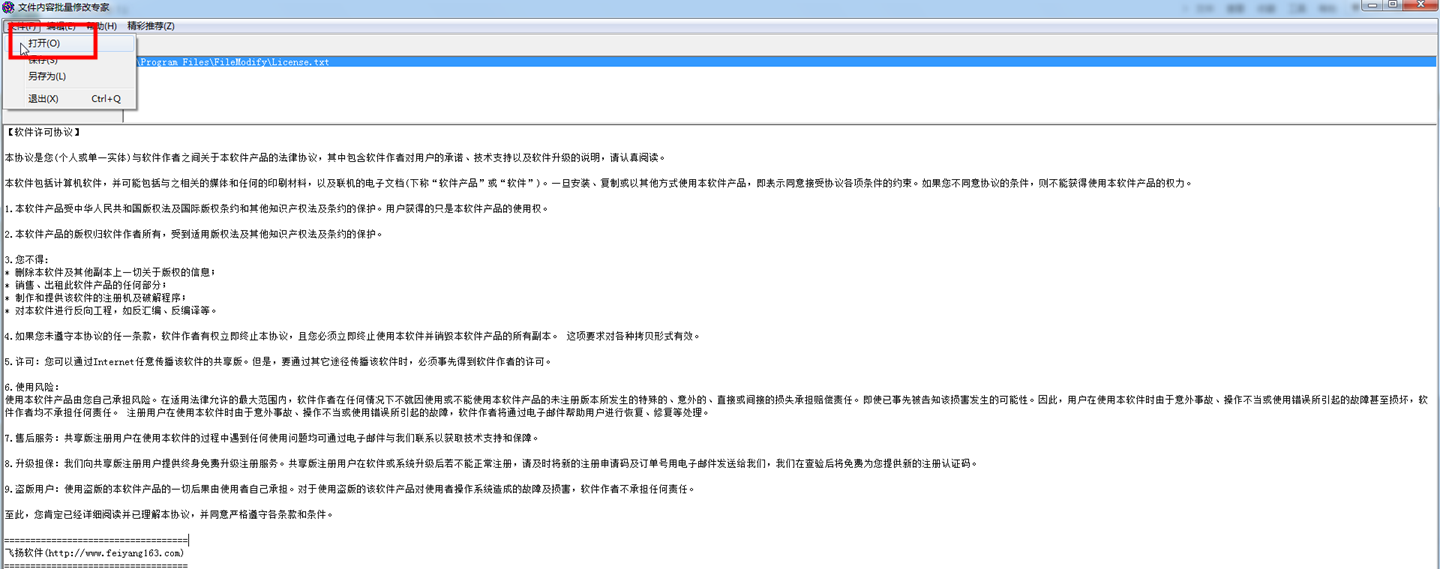The height and width of the screenshot is (569, 1440).
Task: Open the 精彩推荐(Z) menu
Action: point(150,26)
